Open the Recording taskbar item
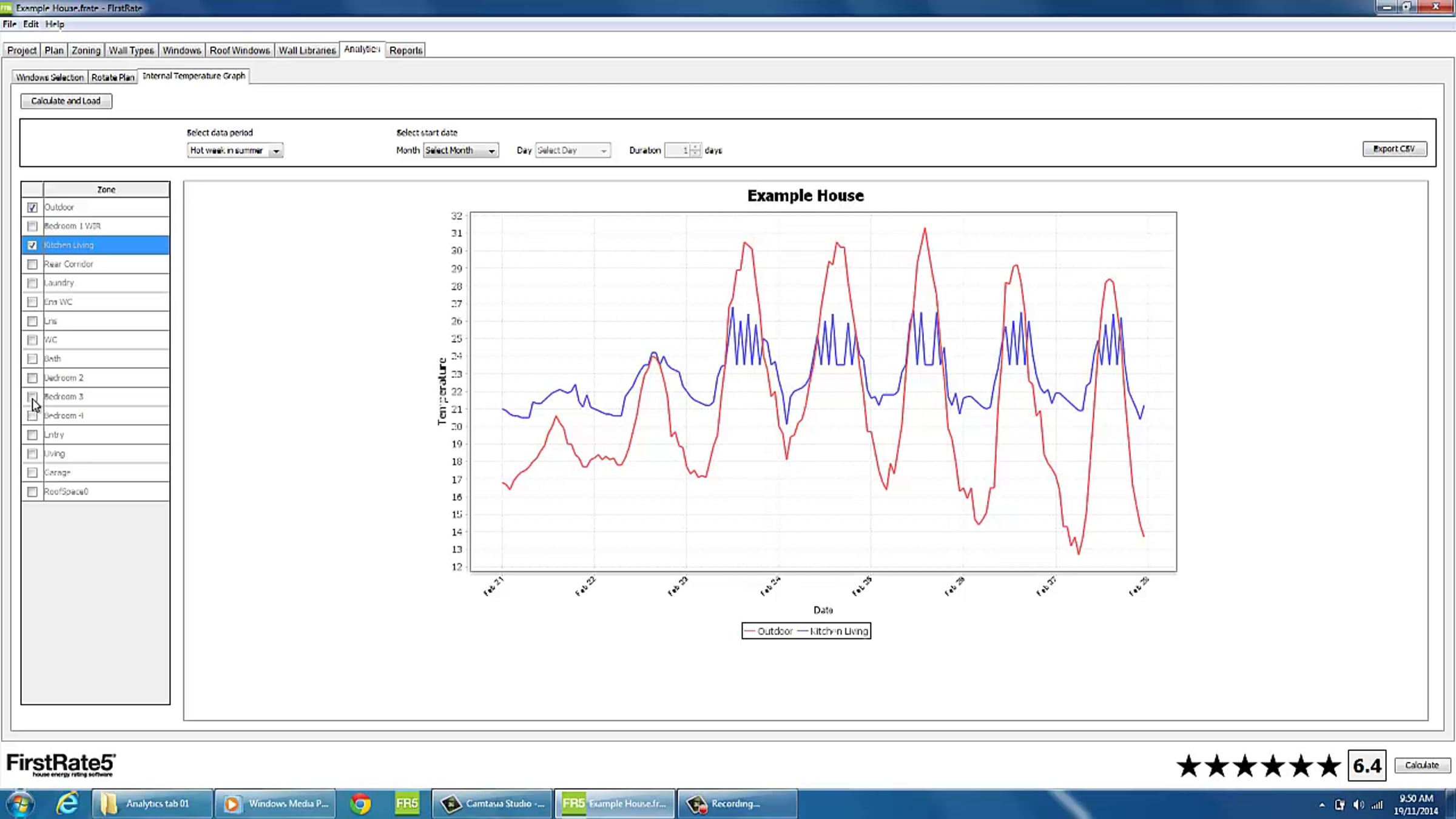 (x=737, y=803)
